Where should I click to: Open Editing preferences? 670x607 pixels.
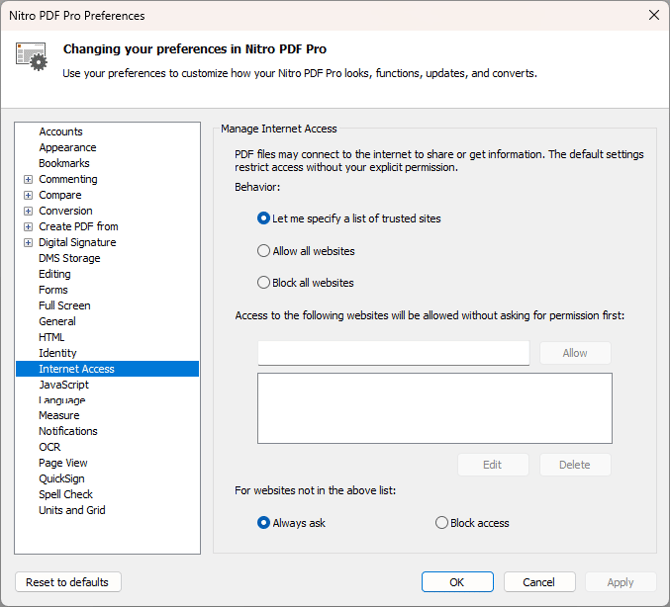[x=54, y=274]
